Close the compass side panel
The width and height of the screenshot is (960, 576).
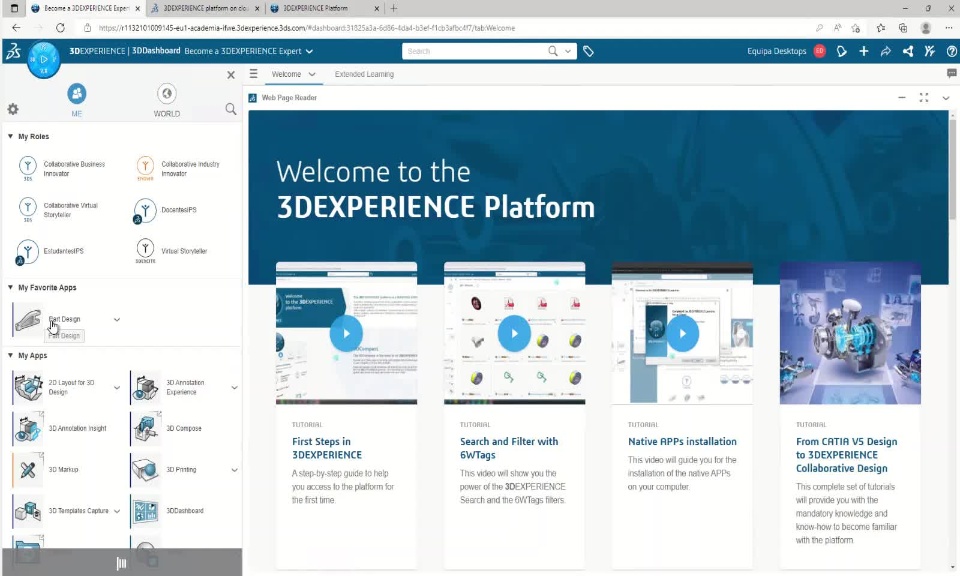pos(231,75)
